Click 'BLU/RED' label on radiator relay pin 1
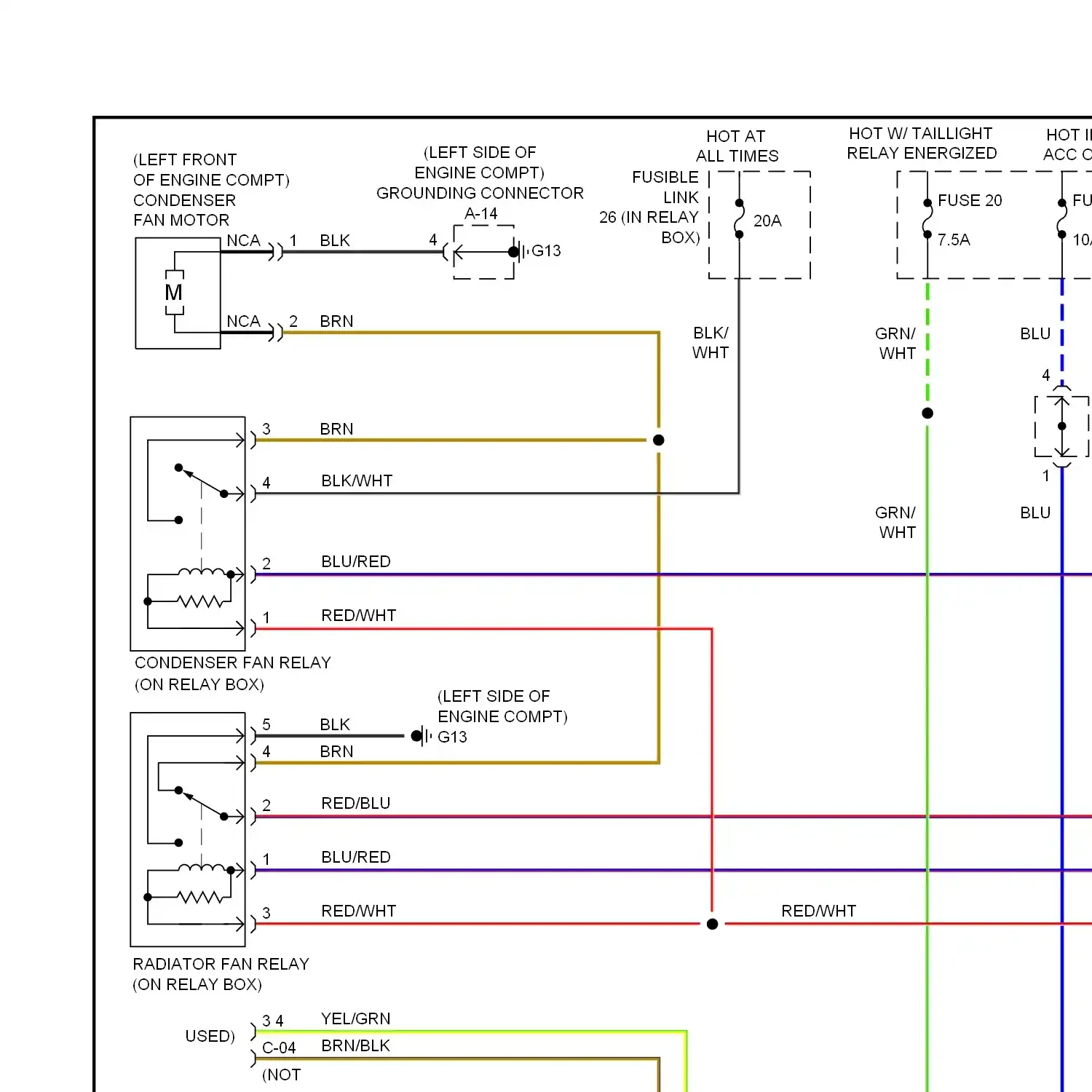 (x=356, y=857)
